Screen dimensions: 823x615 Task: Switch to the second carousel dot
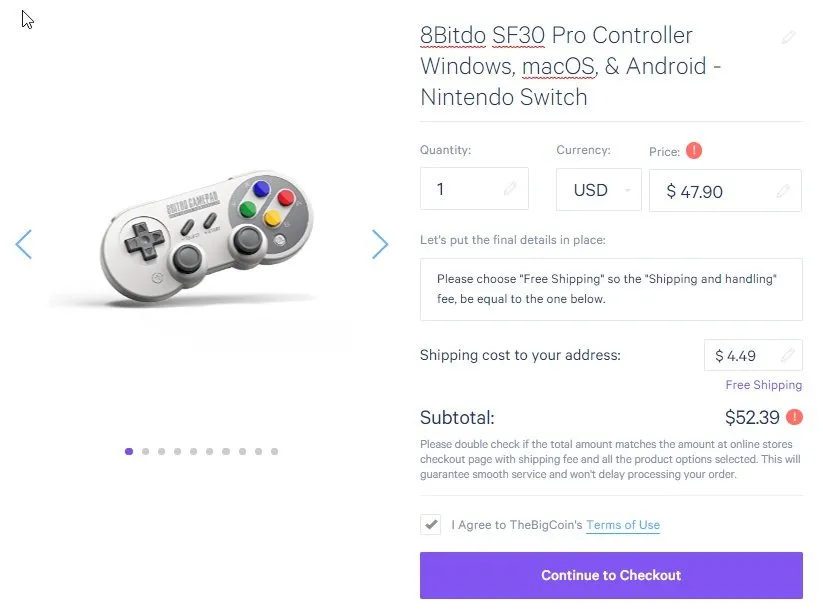point(145,451)
